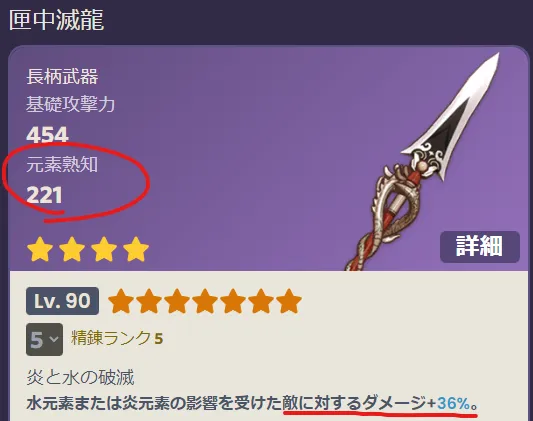The width and height of the screenshot is (533, 421).
Task: Click the polearm weapon image
Action: pyautogui.click(x=423, y=161)
